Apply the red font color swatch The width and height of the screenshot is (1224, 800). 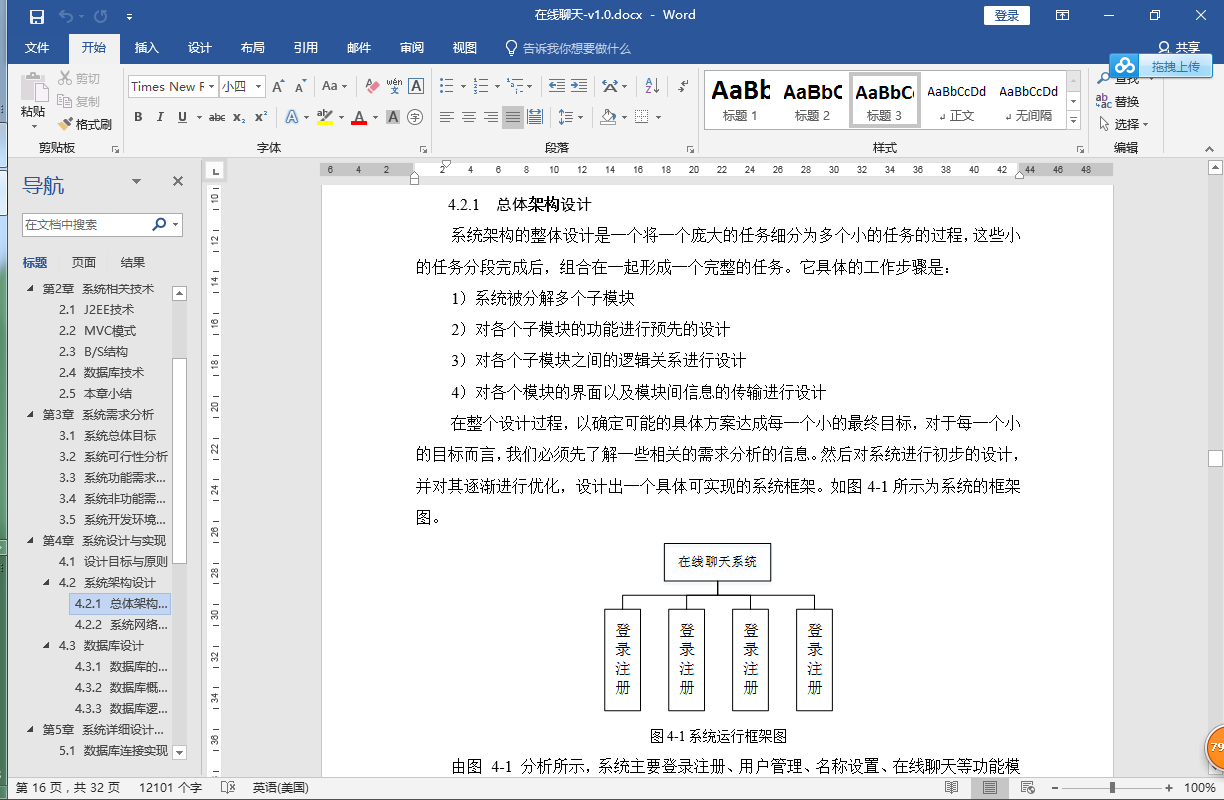(x=360, y=118)
